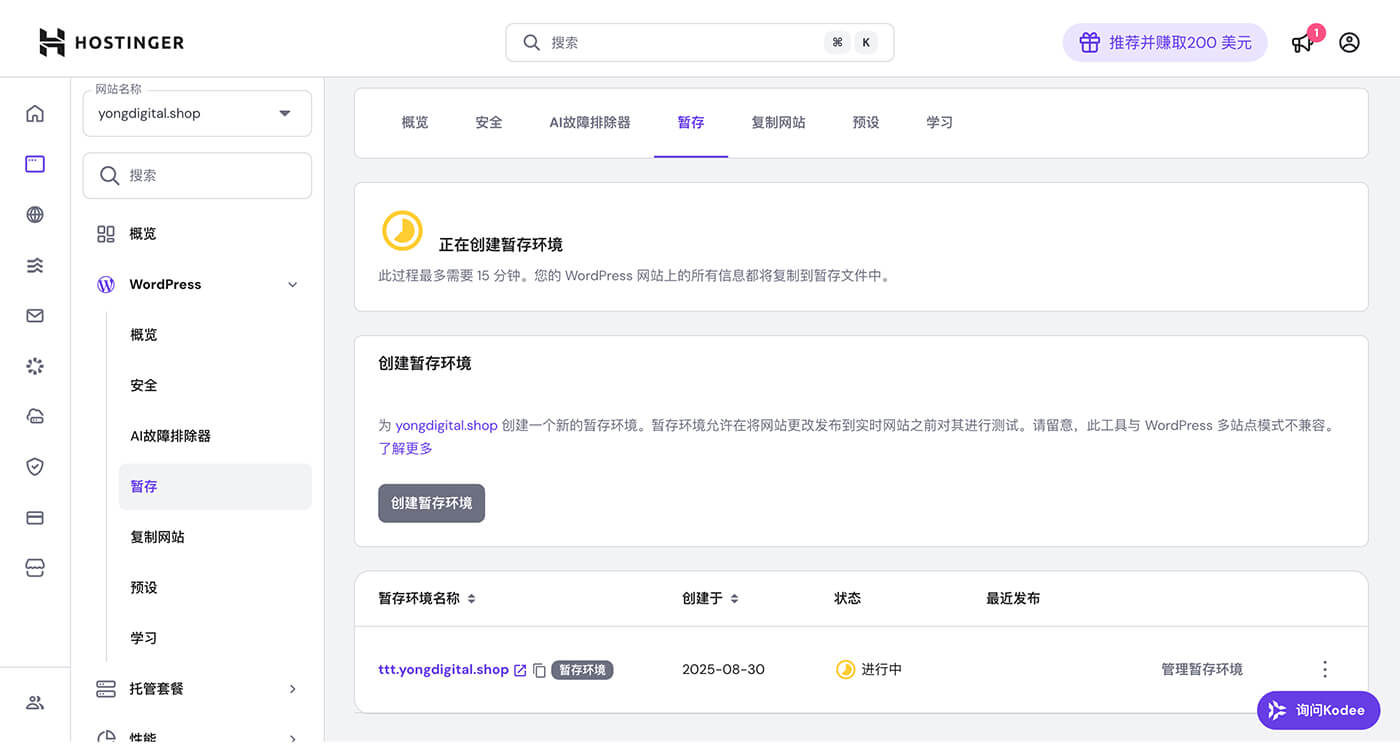
Task: Click the top 搜索 search box
Action: coord(700,43)
